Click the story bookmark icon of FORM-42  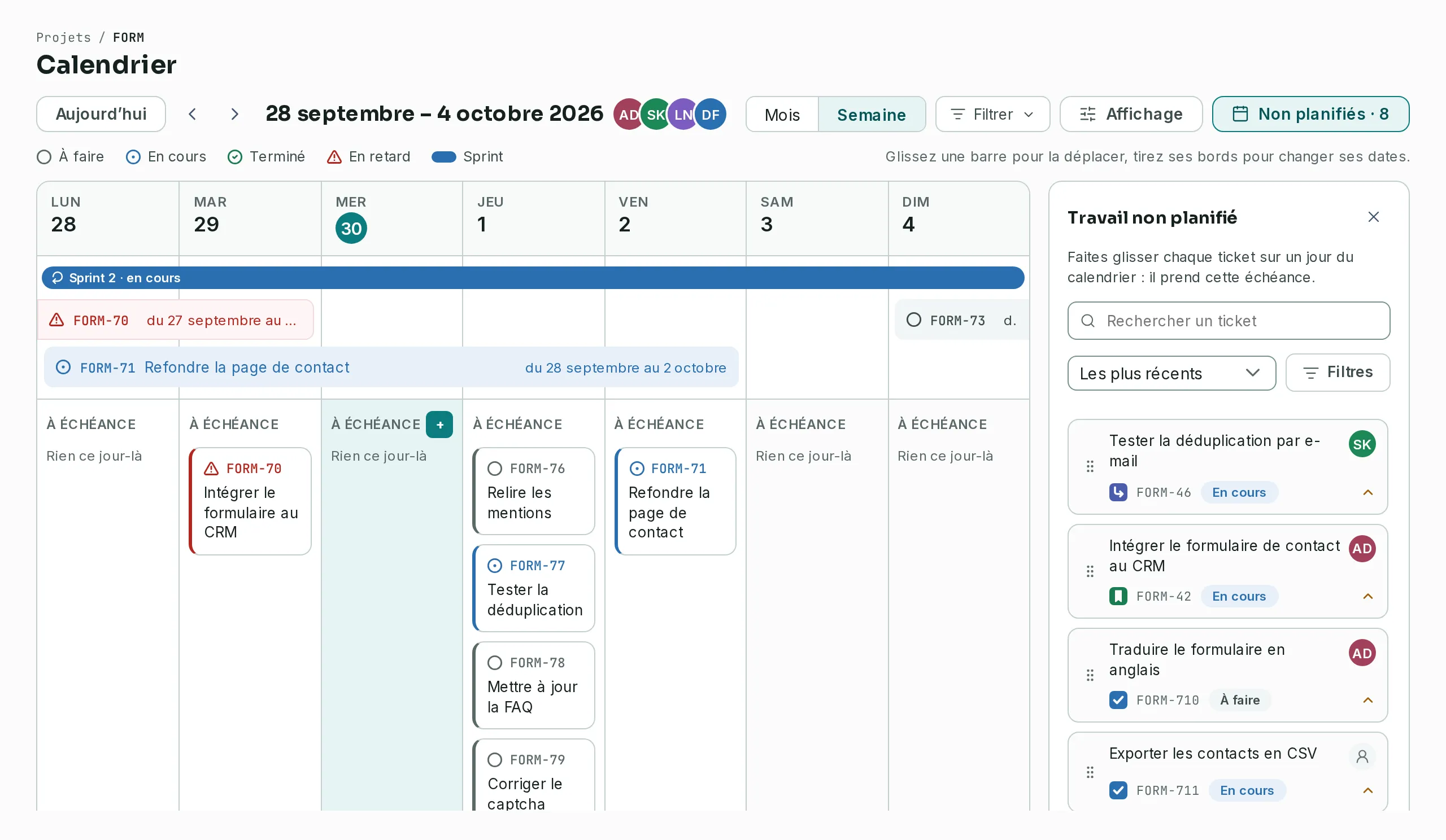pyautogui.click(x=1118, y=596)
